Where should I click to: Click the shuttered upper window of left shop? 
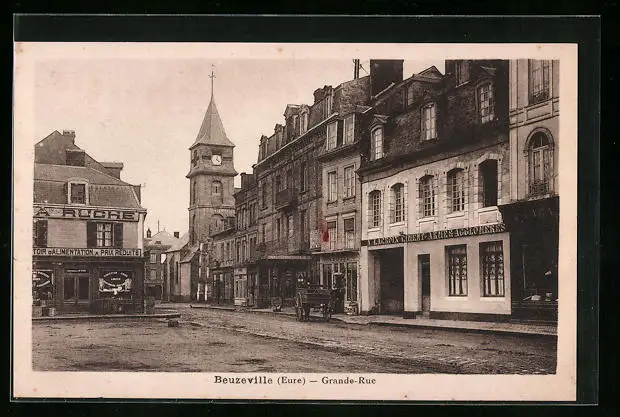104,234
